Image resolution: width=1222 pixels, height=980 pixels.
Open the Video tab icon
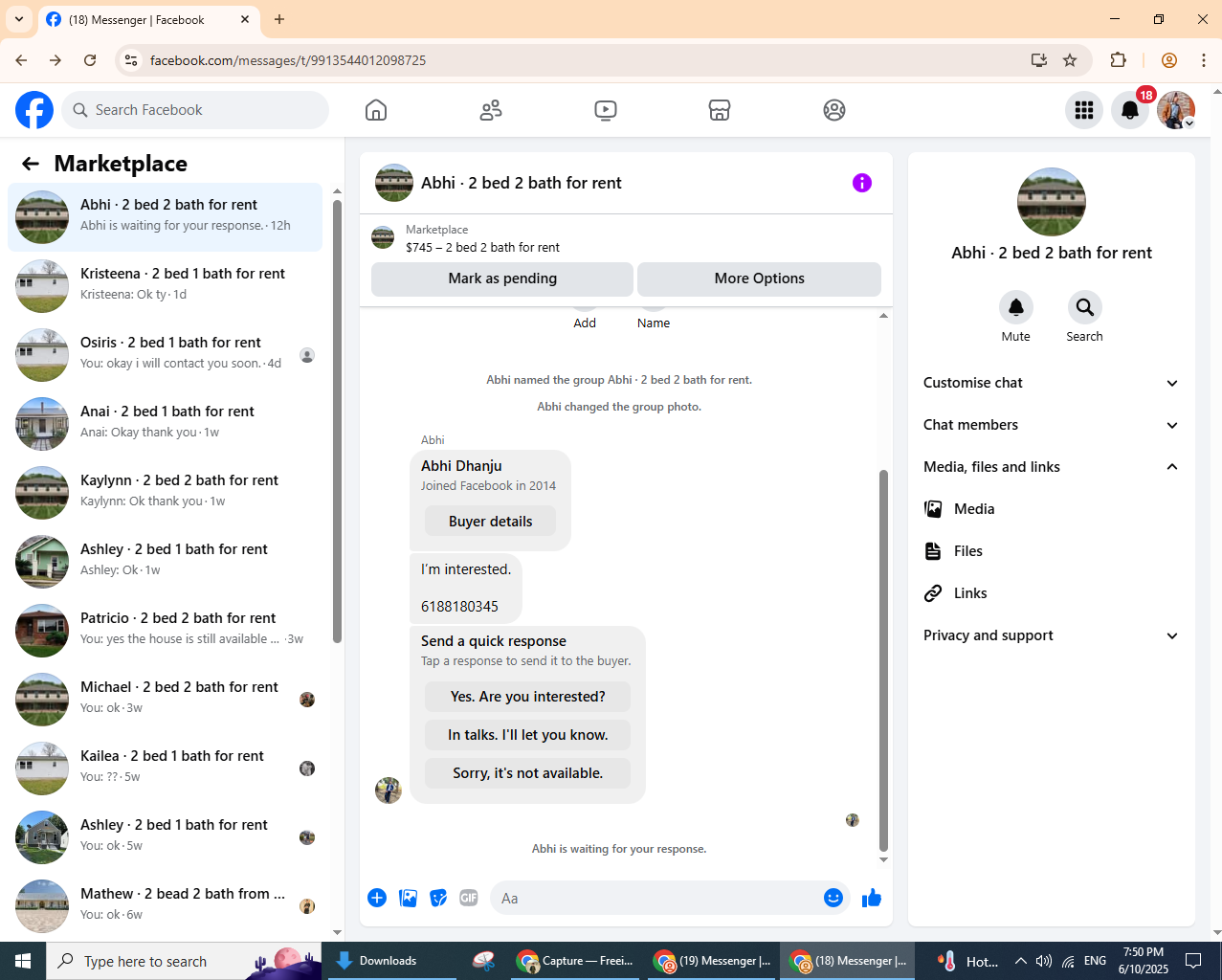click(x=605, y=110)
